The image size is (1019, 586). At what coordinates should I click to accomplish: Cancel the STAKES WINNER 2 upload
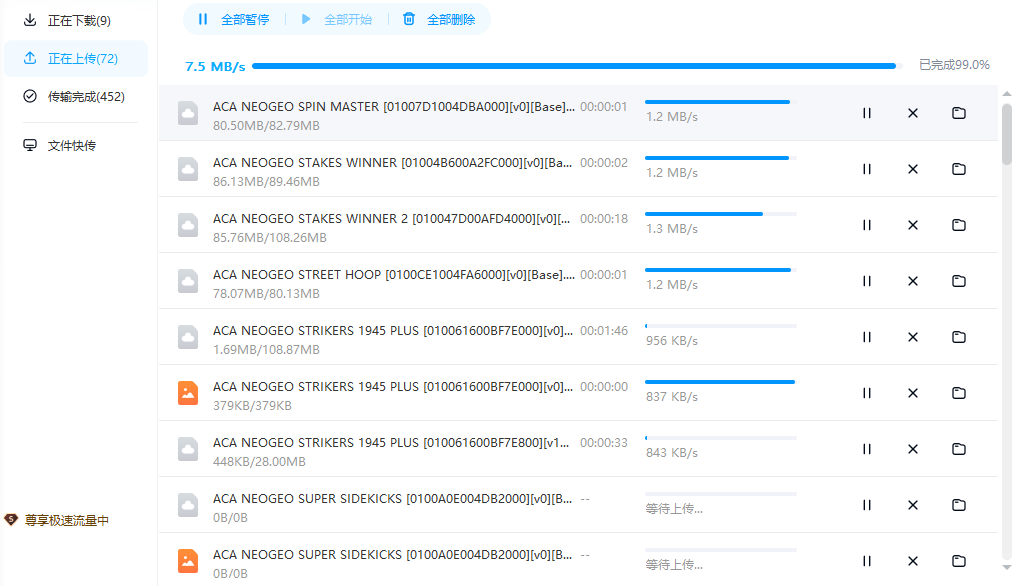(912, 225)
